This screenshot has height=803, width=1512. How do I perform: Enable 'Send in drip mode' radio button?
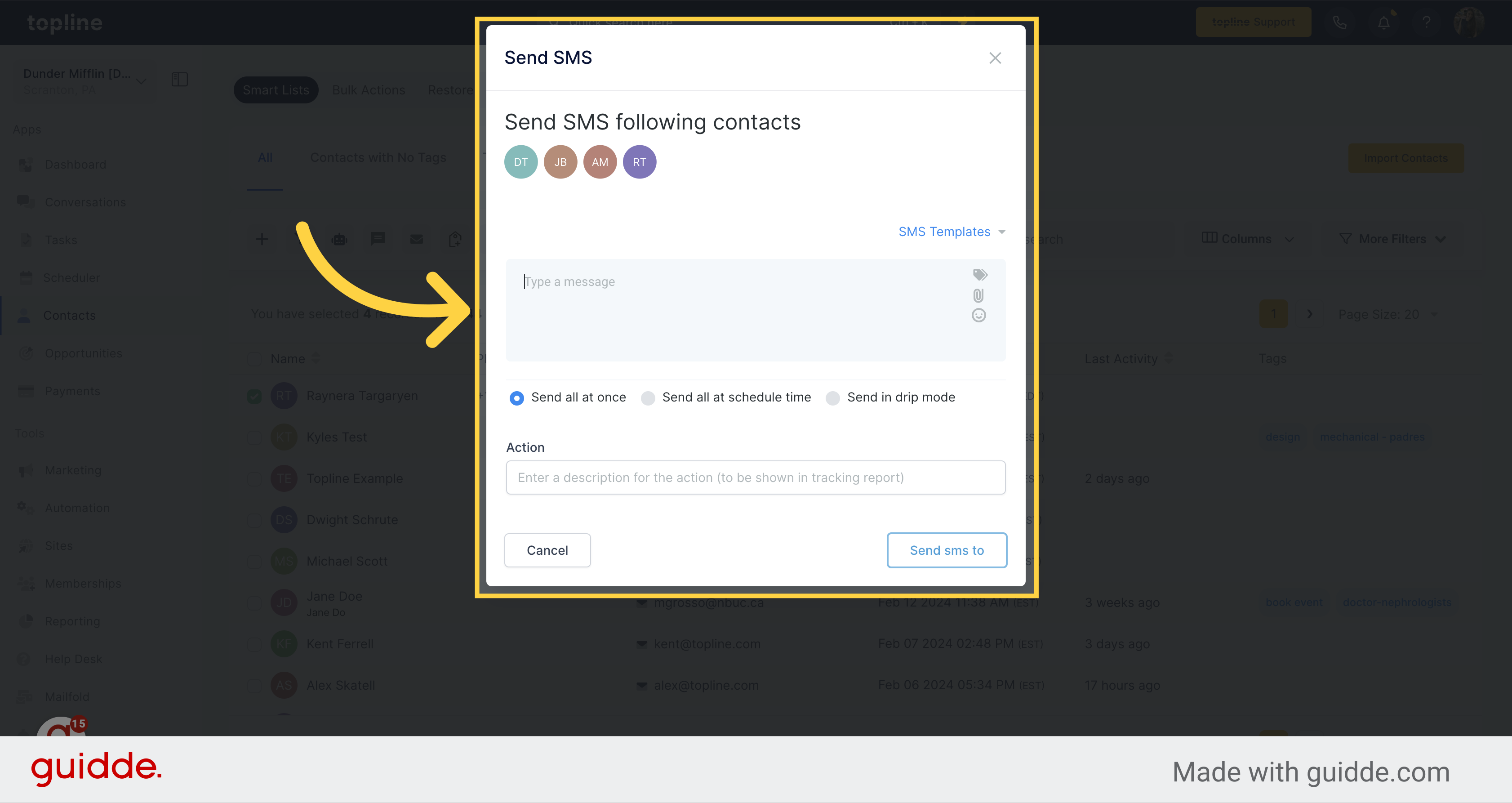(832, 397)
